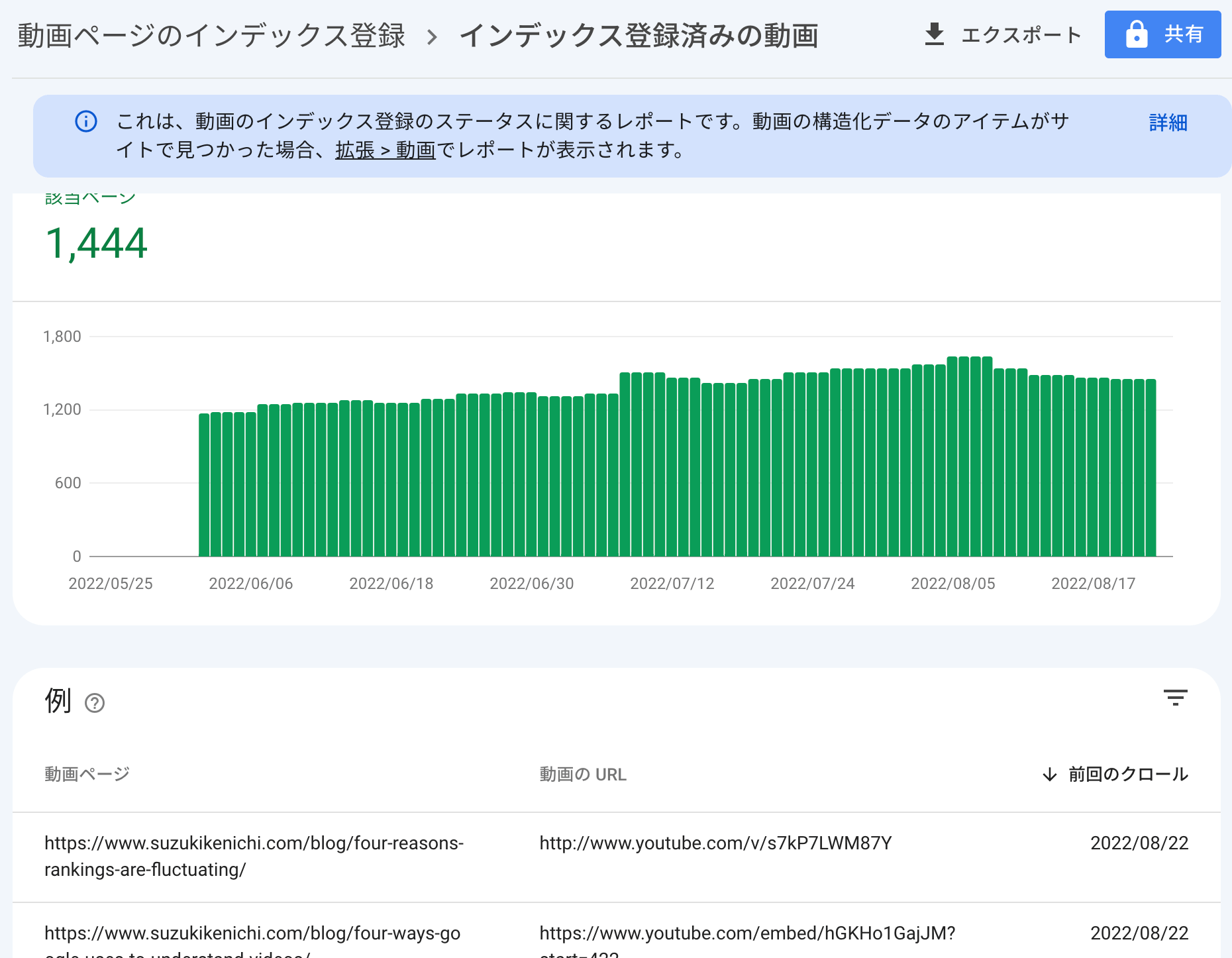The height and width of the screenshot is (958, 1232).
Task: Click the export download icon
Action: click(x=934, y=34)
